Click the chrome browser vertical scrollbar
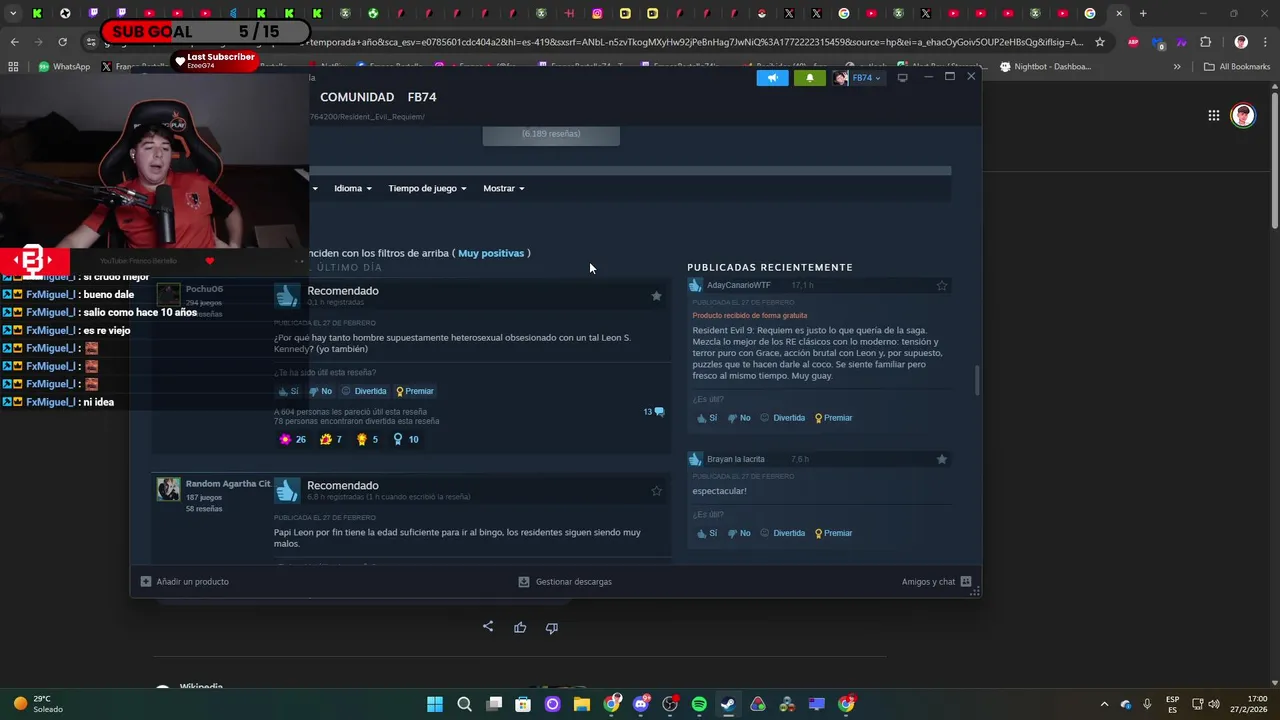1280x720 pixels. (x=1274, y=160)
